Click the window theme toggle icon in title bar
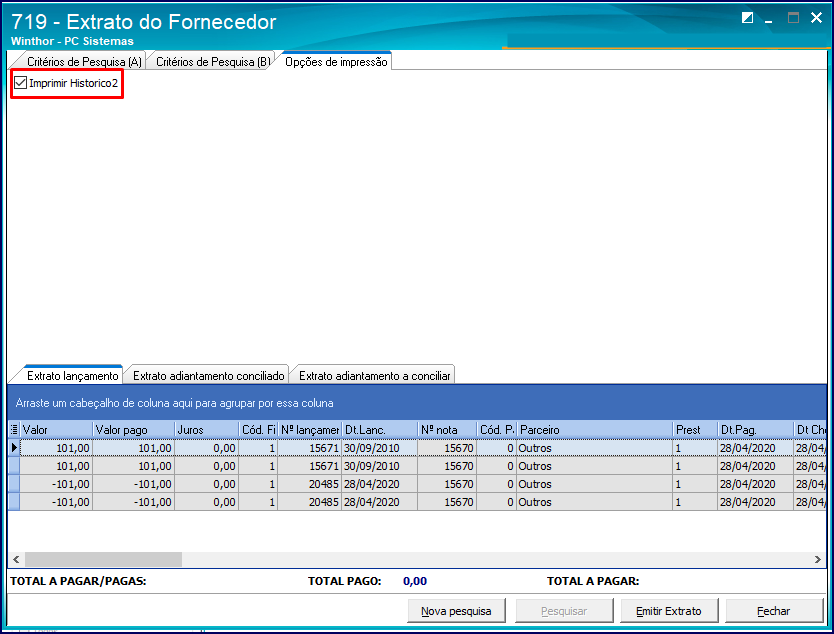Viewport: 834px width, 634px height. (x=747, y=18)
